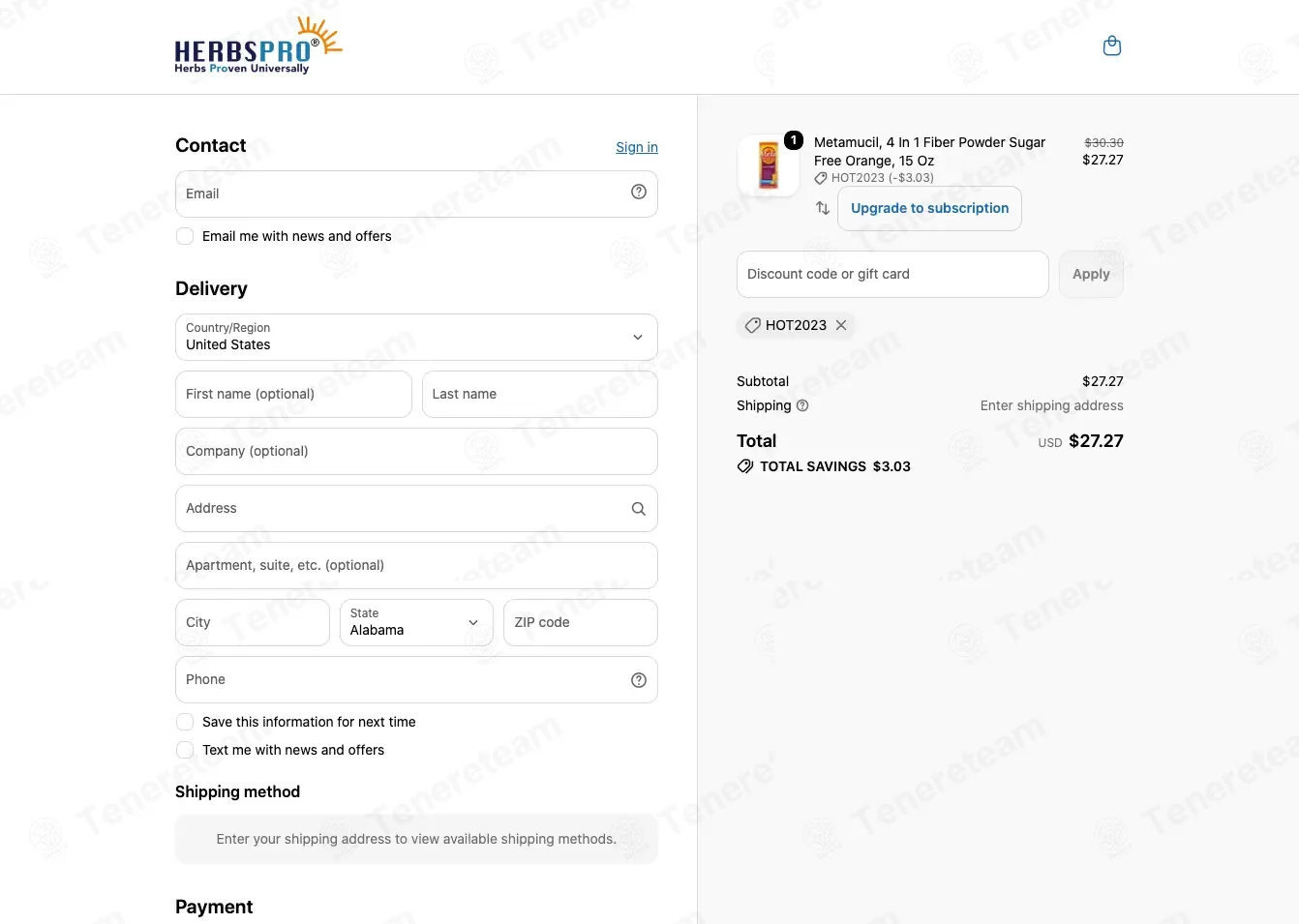Open the Country/Region dropdown
The height and width of the screenshot is (924, 1299).
[x=416, y=337]
